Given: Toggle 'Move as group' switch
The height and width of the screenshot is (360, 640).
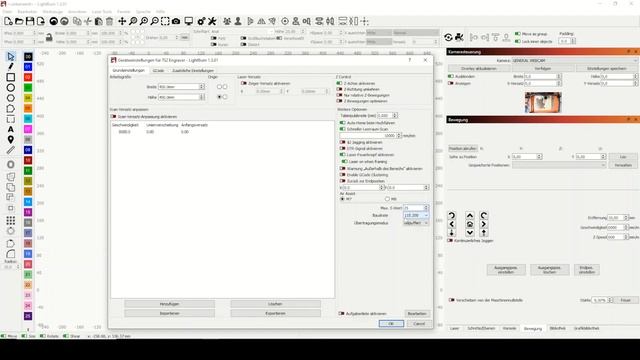Looking at the screenshot, I should (518, 34).
